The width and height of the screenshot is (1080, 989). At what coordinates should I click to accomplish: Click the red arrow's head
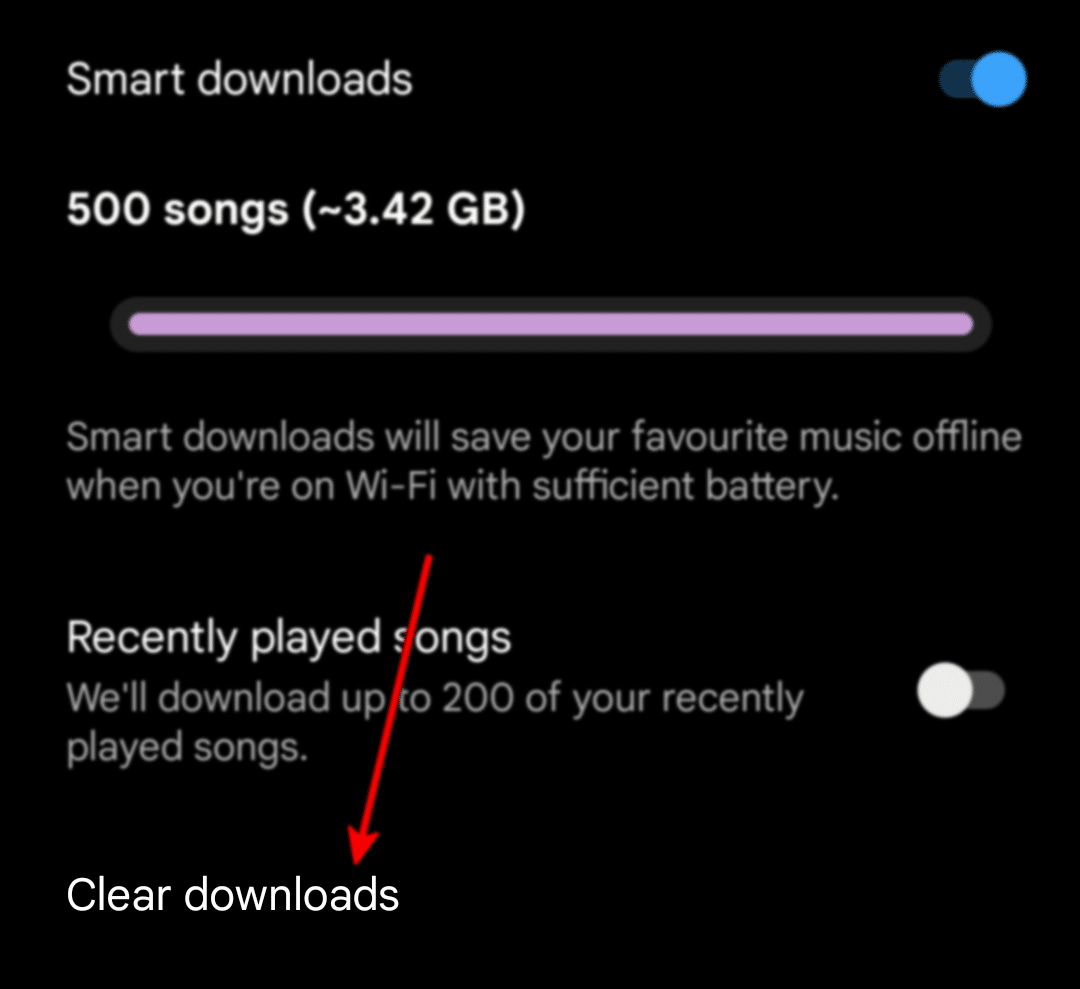(361, 846)
